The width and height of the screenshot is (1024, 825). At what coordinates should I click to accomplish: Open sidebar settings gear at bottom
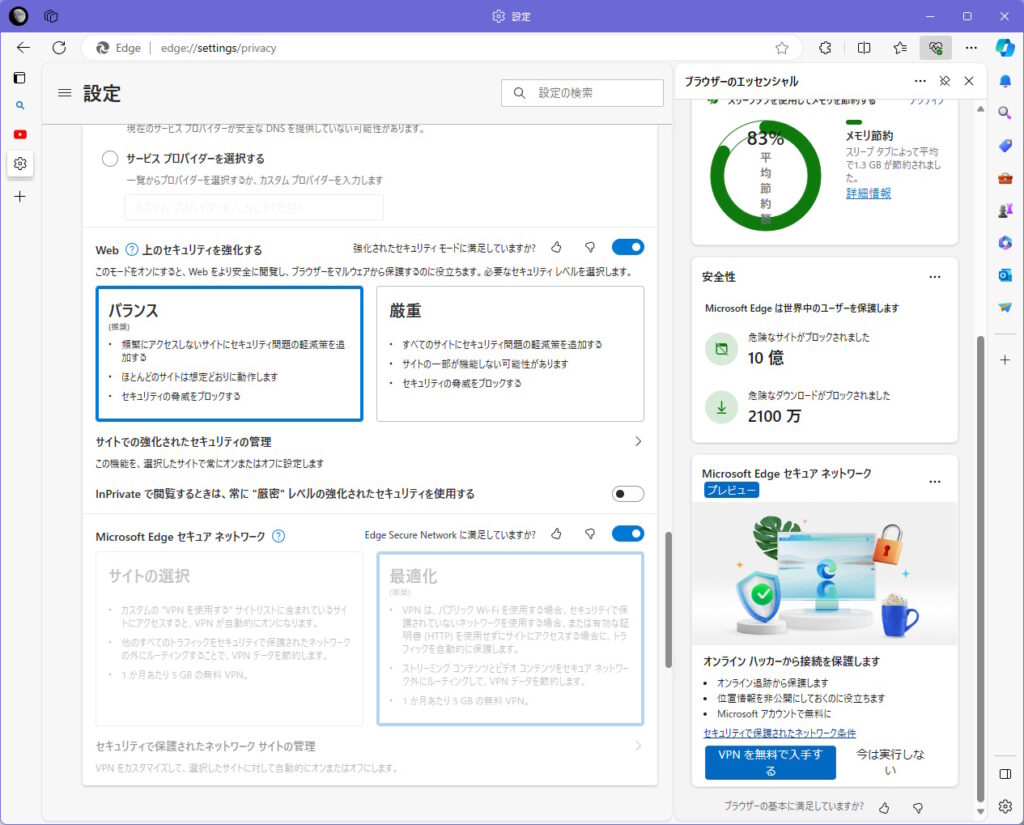tap(1005, 807)
